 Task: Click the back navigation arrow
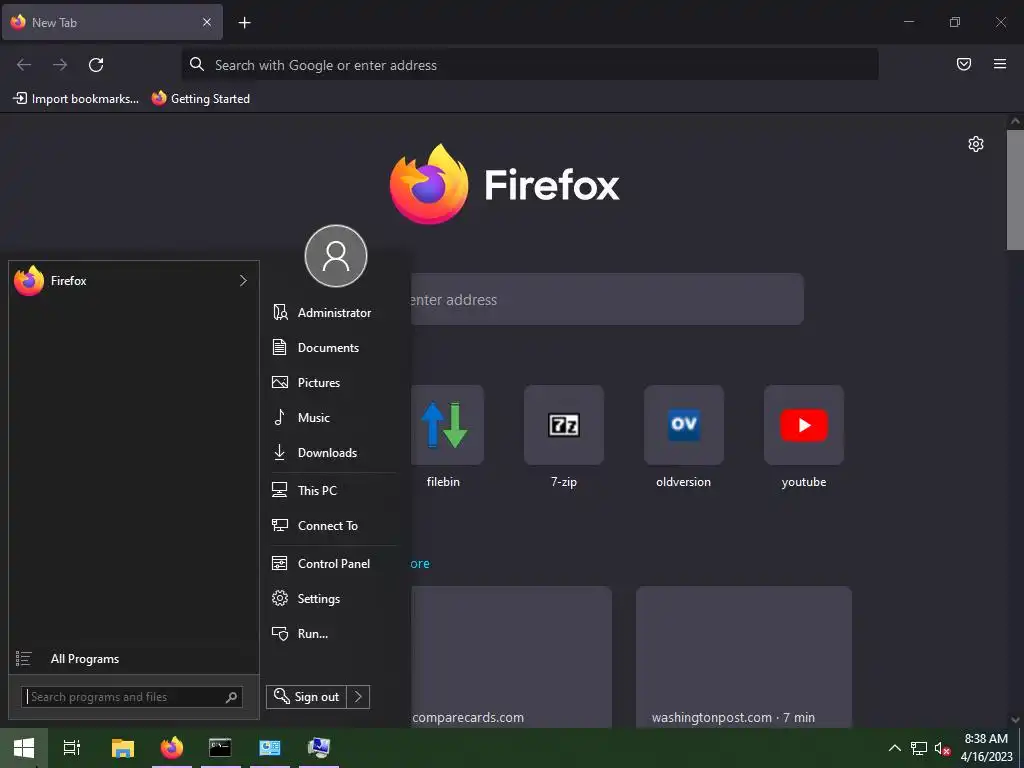click(x=24, y=65)
